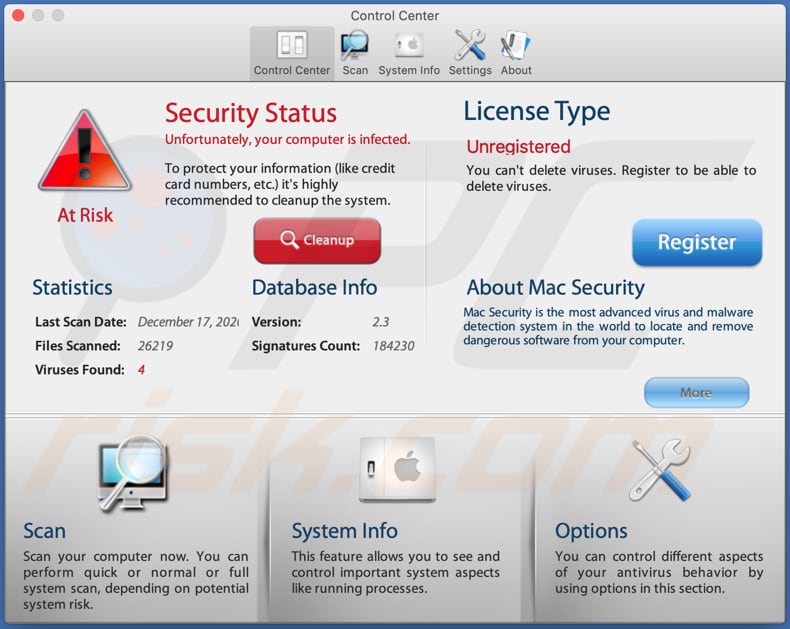Screen dimensions: 790x629
Task: Click the Scan magnifier toolbar icon
Action: (x=355, y=45)
